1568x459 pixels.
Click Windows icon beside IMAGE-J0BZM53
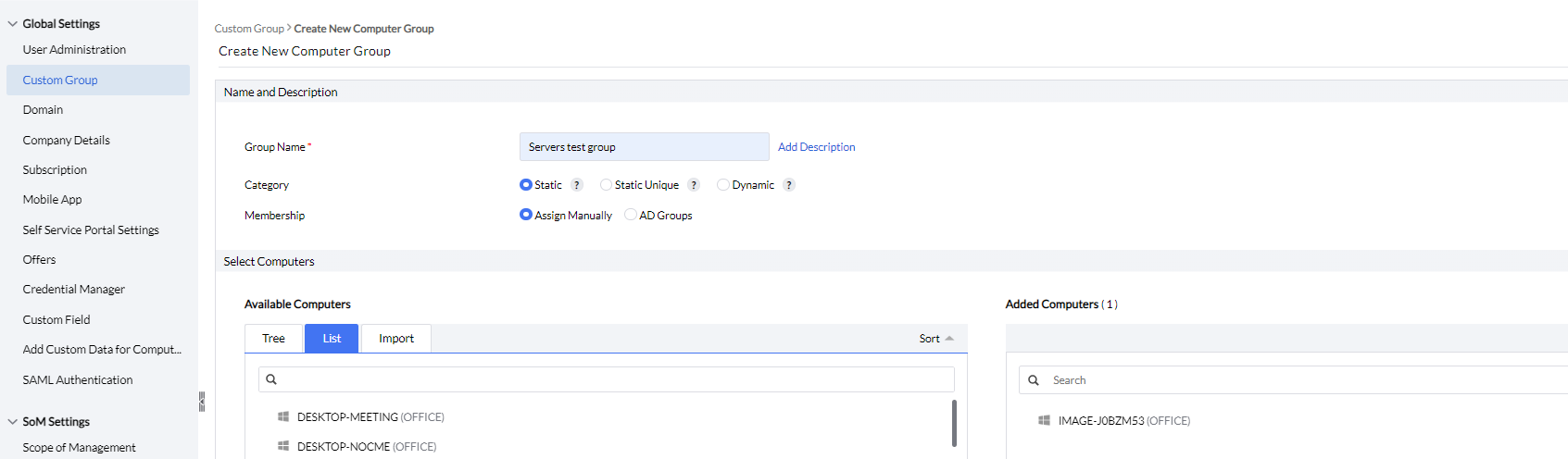(1044, 421)
